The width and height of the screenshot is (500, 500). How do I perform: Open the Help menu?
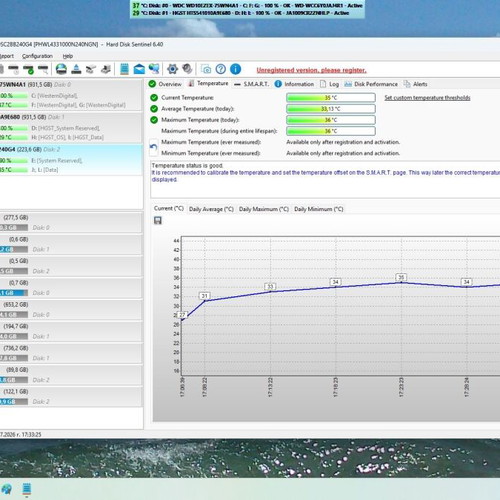68,56
